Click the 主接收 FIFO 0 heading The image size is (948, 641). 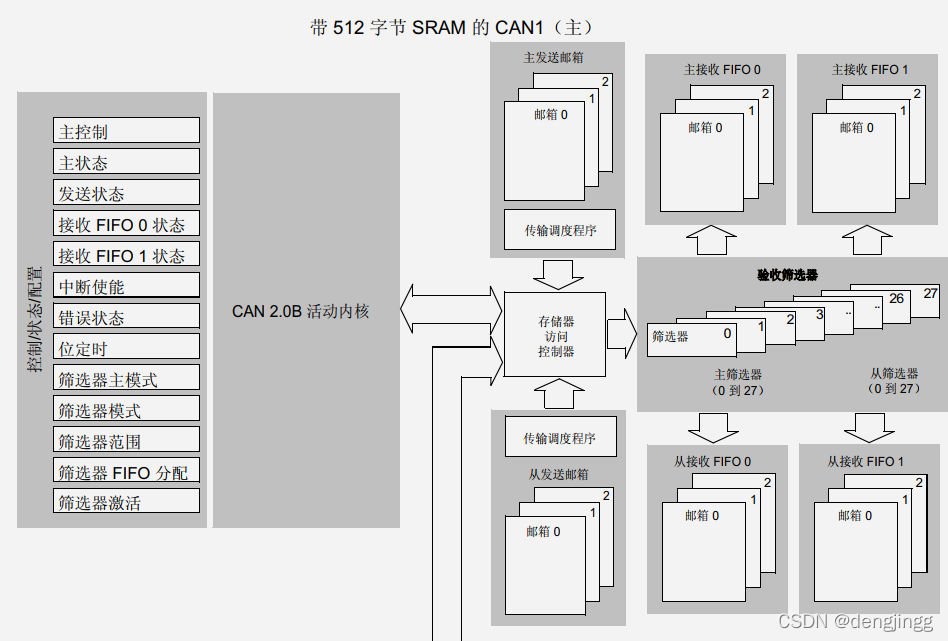(722, 70)
